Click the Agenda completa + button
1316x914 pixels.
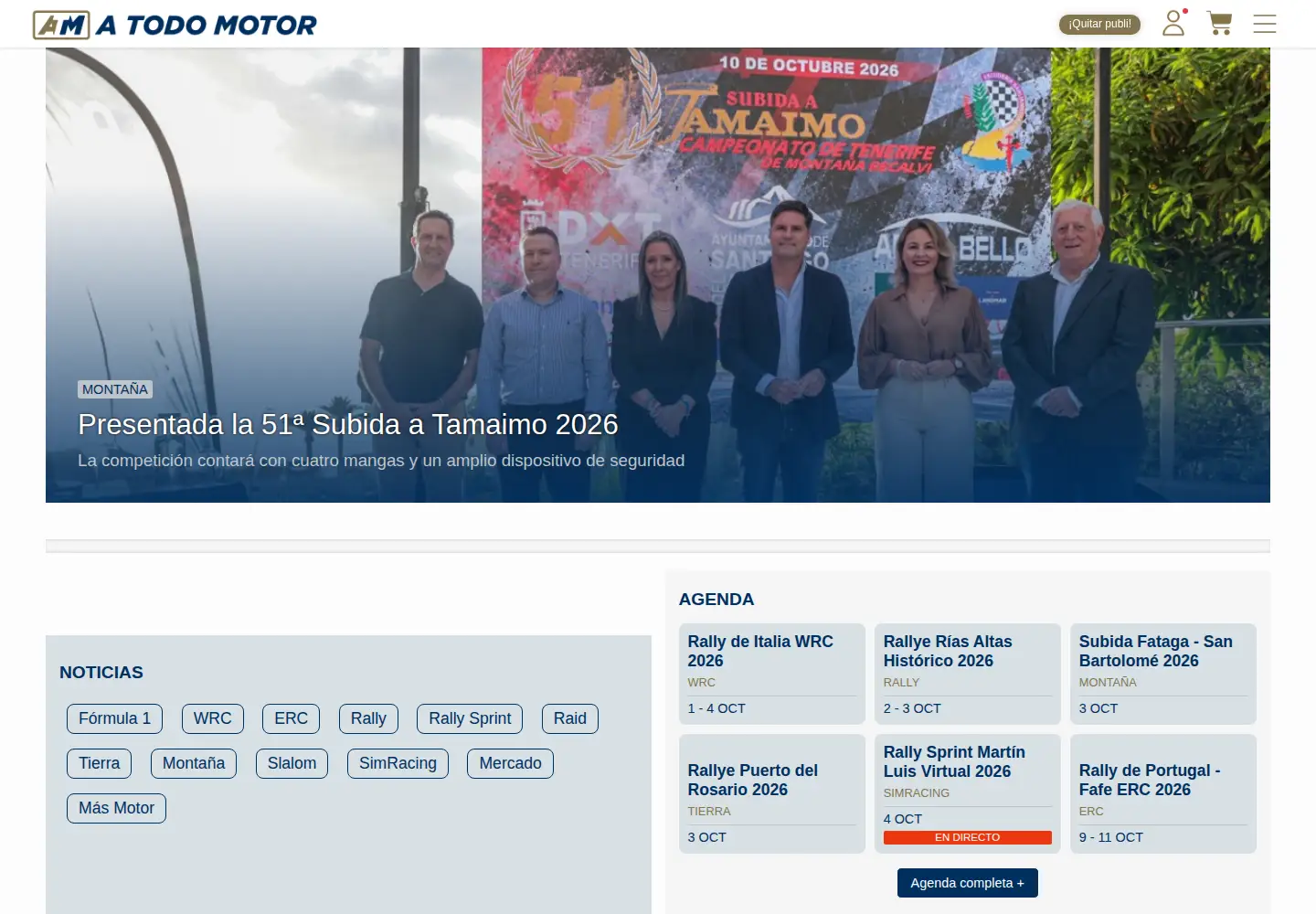point(968,883)
